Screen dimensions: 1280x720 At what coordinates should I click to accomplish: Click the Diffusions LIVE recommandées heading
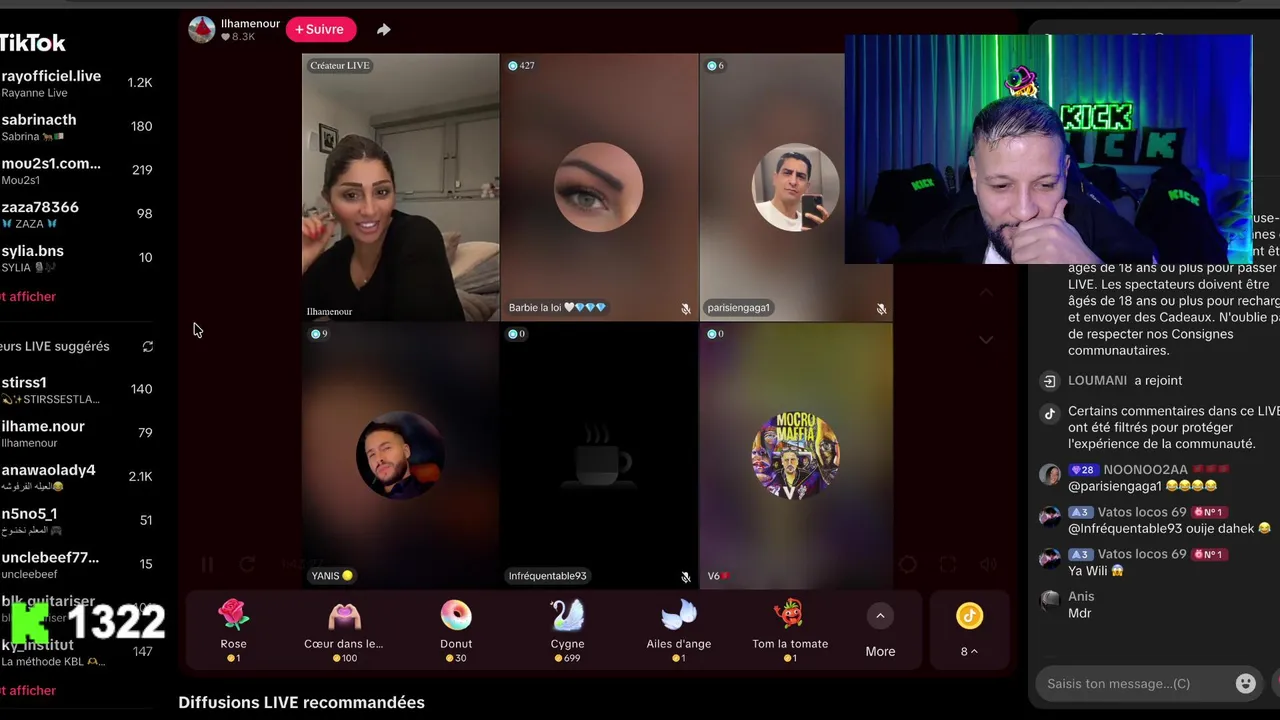coord(301,703)
